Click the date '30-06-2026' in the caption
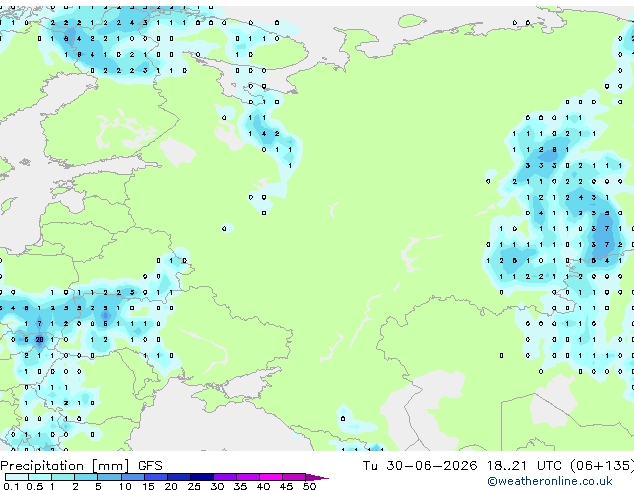 coord(431,466)
